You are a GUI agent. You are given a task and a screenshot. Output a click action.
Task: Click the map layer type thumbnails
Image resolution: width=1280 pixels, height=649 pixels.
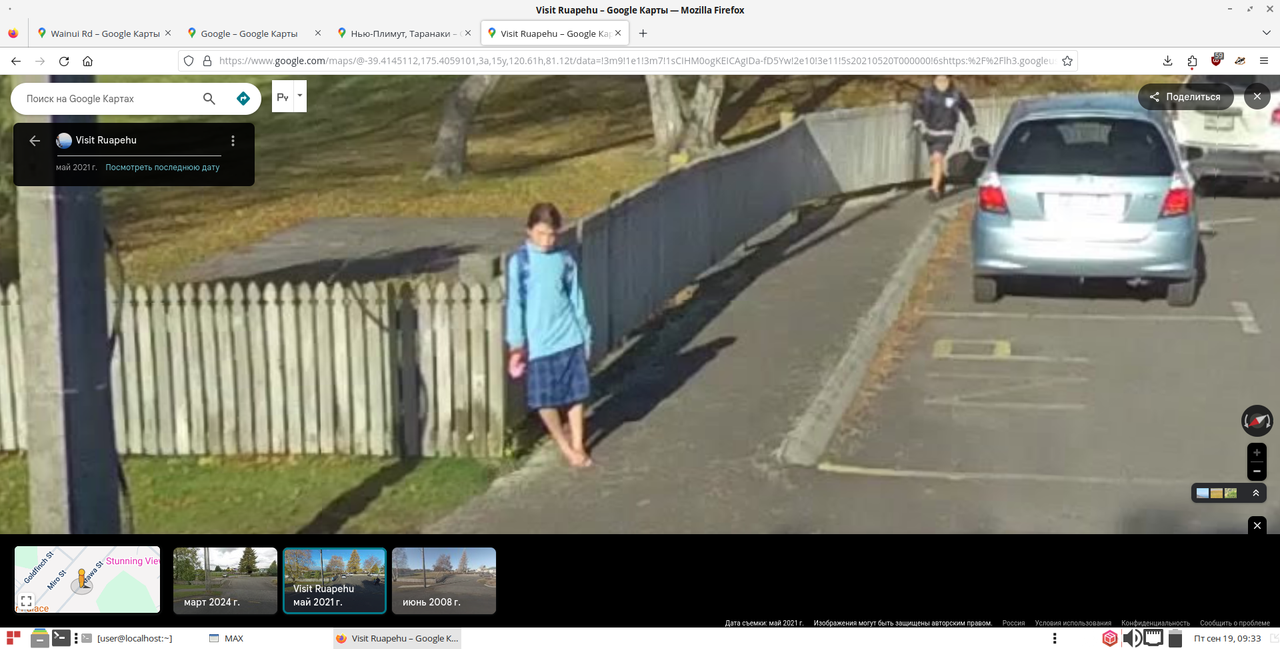click(x=1216, y=493)
